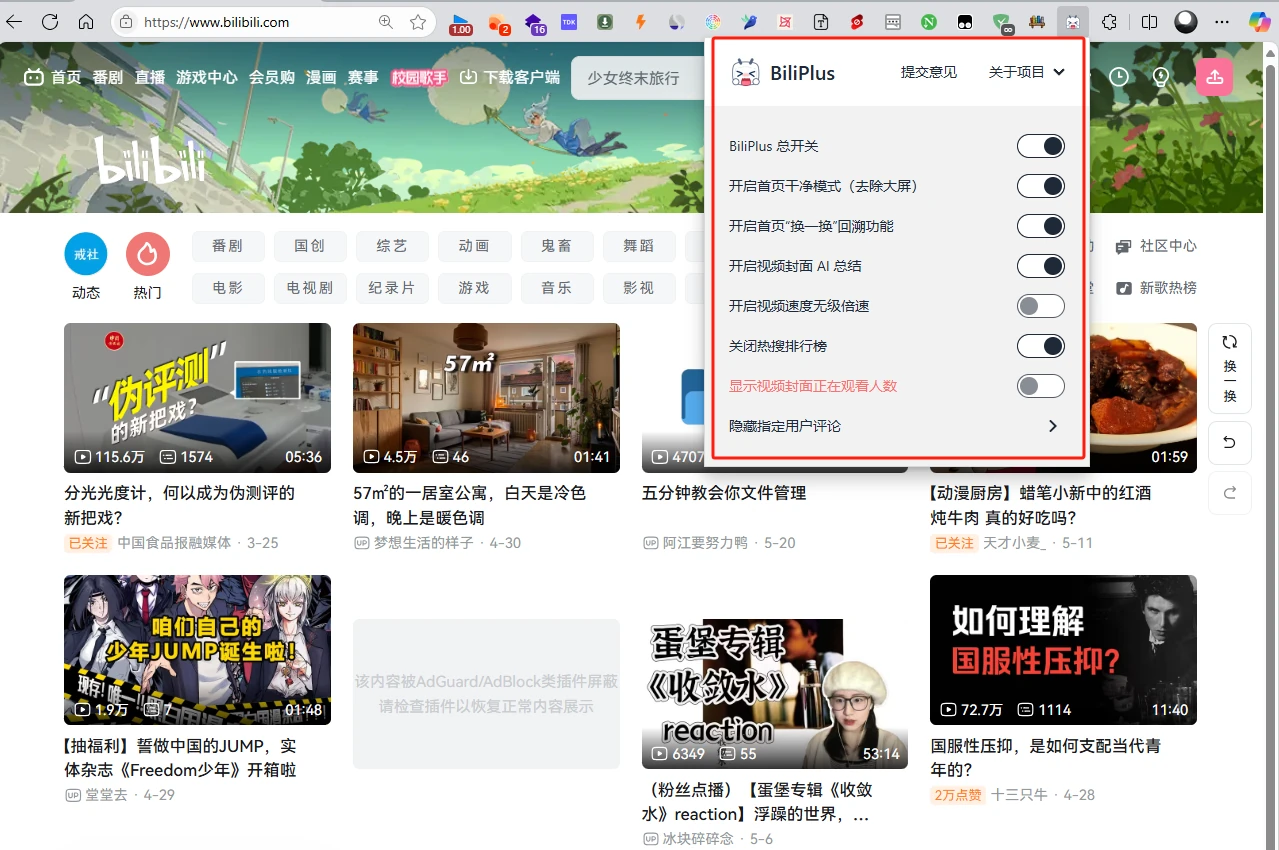Toggle the browser split screen icon

tap(1149, 22)
